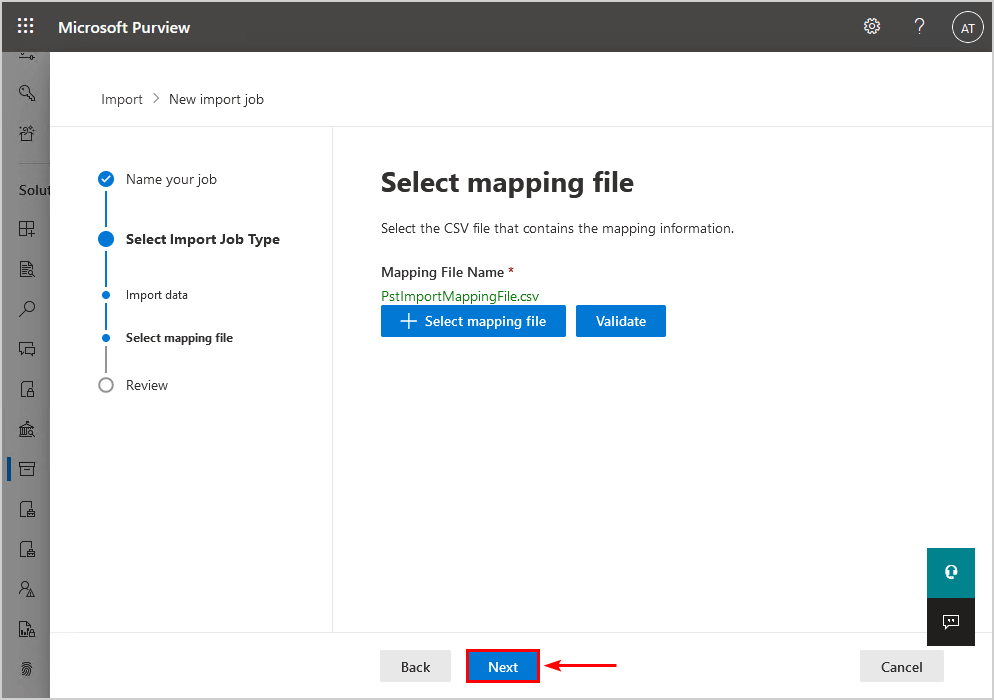The image size is (994, 700).
Task: Open the insider risk person-warning icon
Action: coord(27,589)
